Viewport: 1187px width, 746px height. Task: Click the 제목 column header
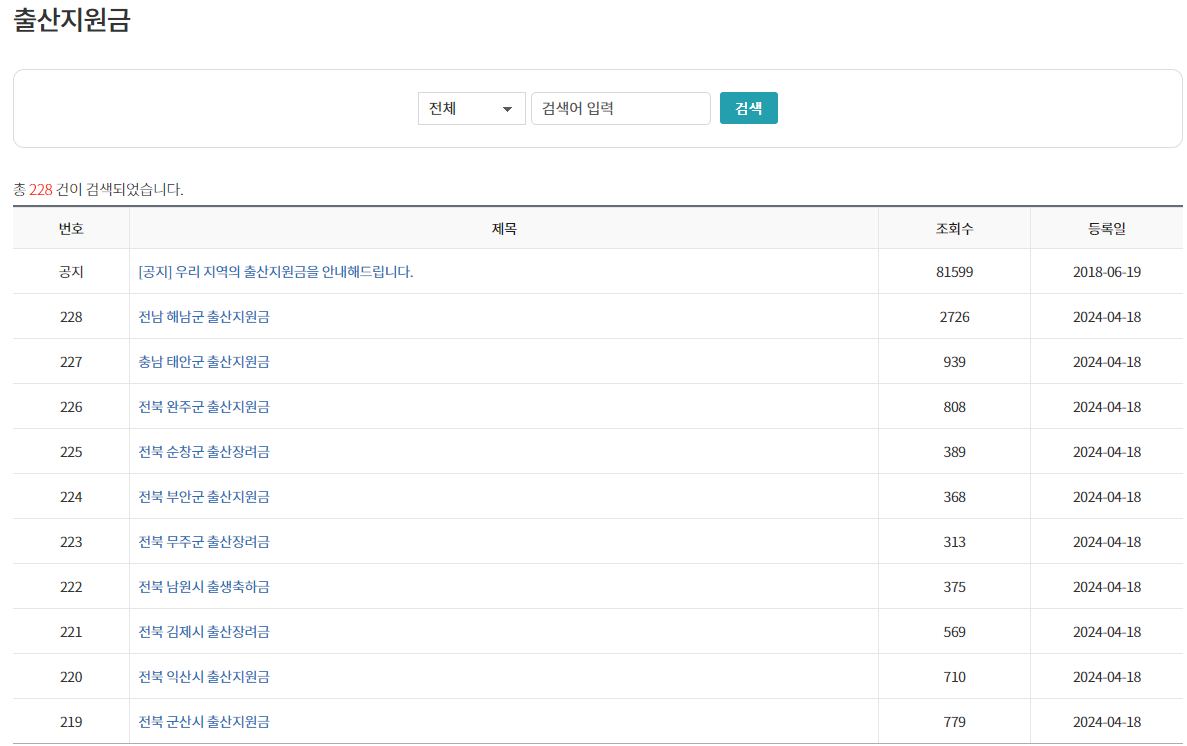(x=504, y=229)
